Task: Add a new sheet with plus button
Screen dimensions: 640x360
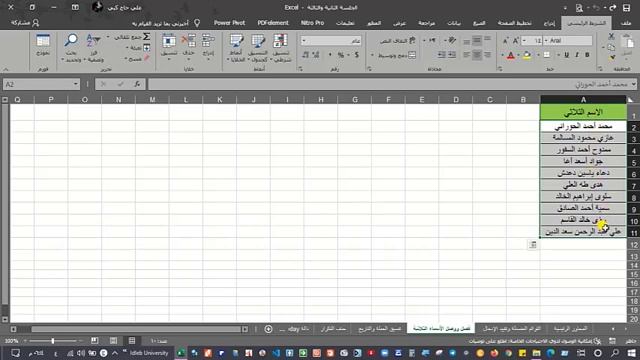Action: click(268, 329)
